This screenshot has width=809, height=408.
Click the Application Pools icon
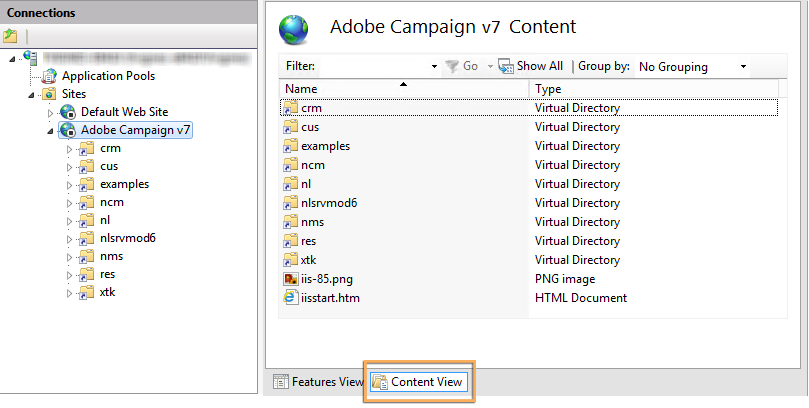50,76
